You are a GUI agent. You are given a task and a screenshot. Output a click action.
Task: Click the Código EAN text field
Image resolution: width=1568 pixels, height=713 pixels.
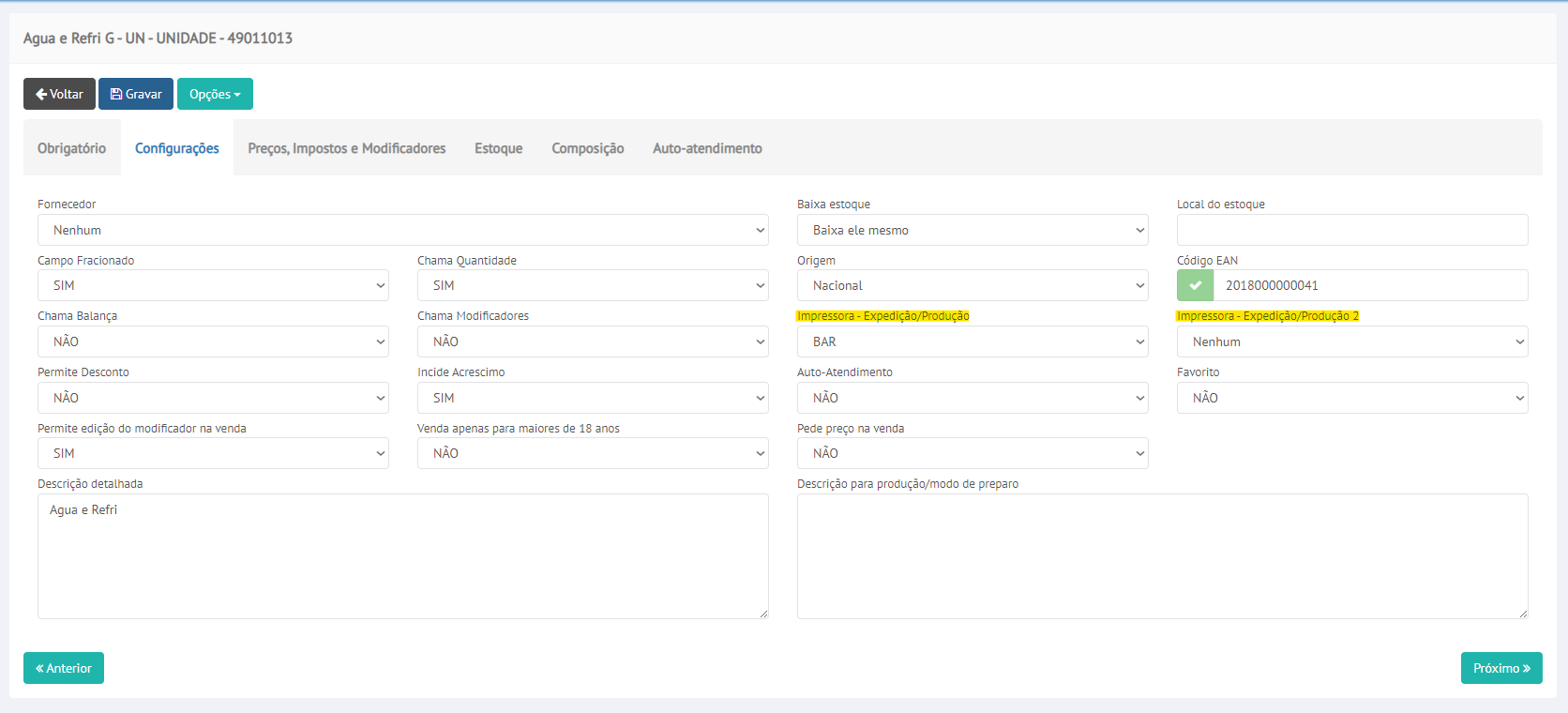pyautogui.click(x=1369, y=285)
